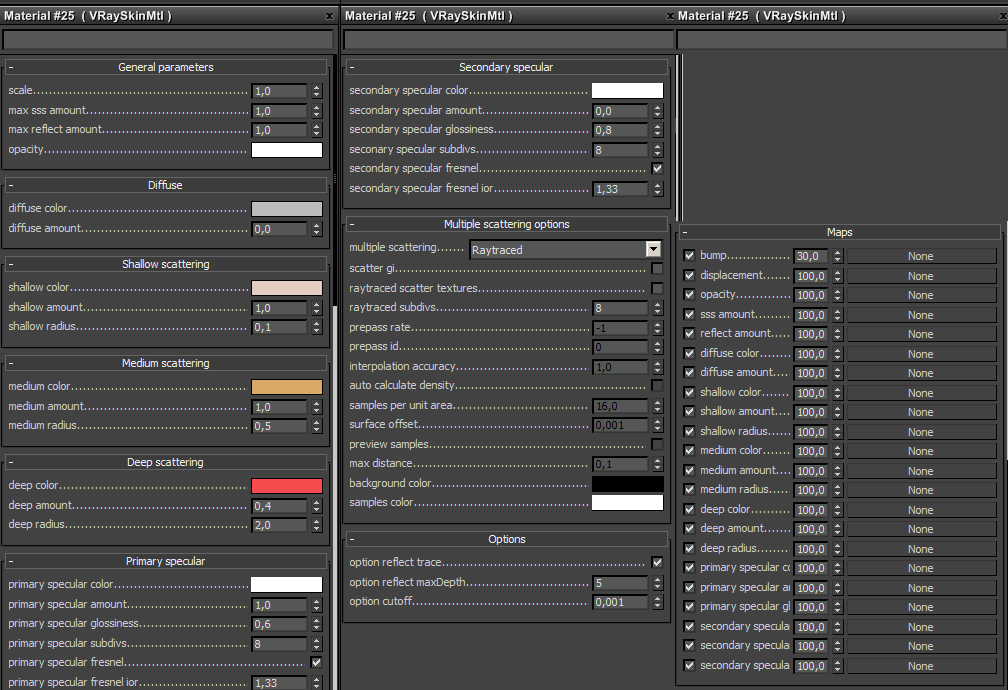Screen dimensions: 1008x690
Task: Click secondary specular fresnel ior field
Action: 620,189
